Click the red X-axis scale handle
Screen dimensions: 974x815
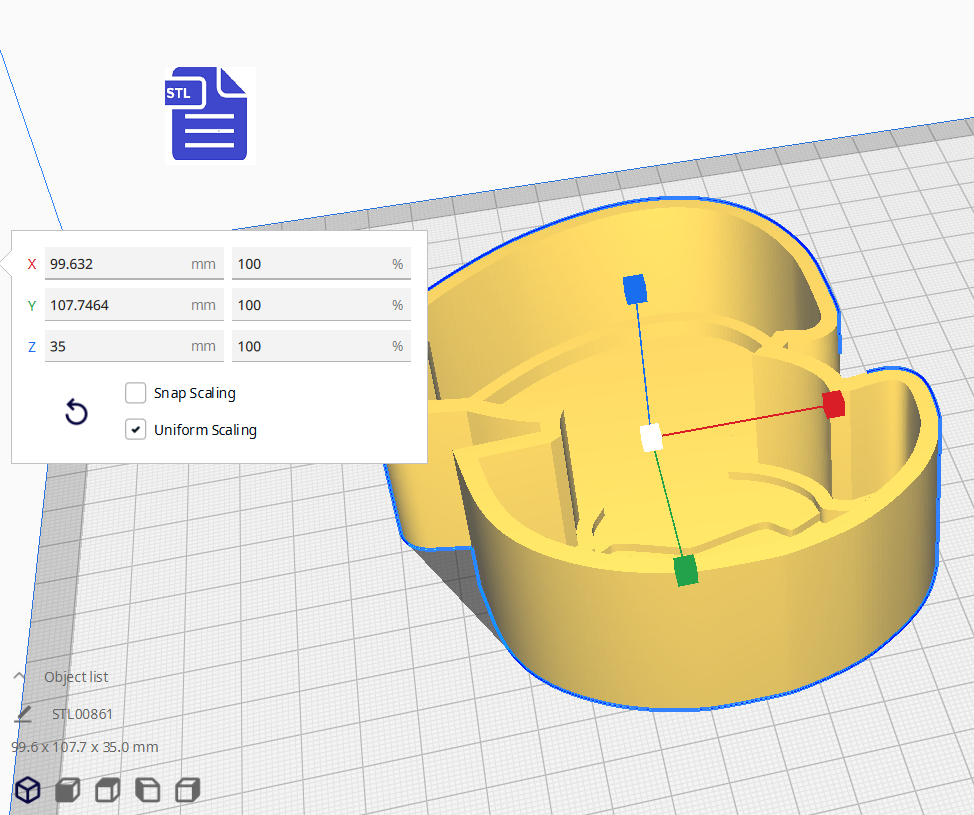tap(834, 404)
